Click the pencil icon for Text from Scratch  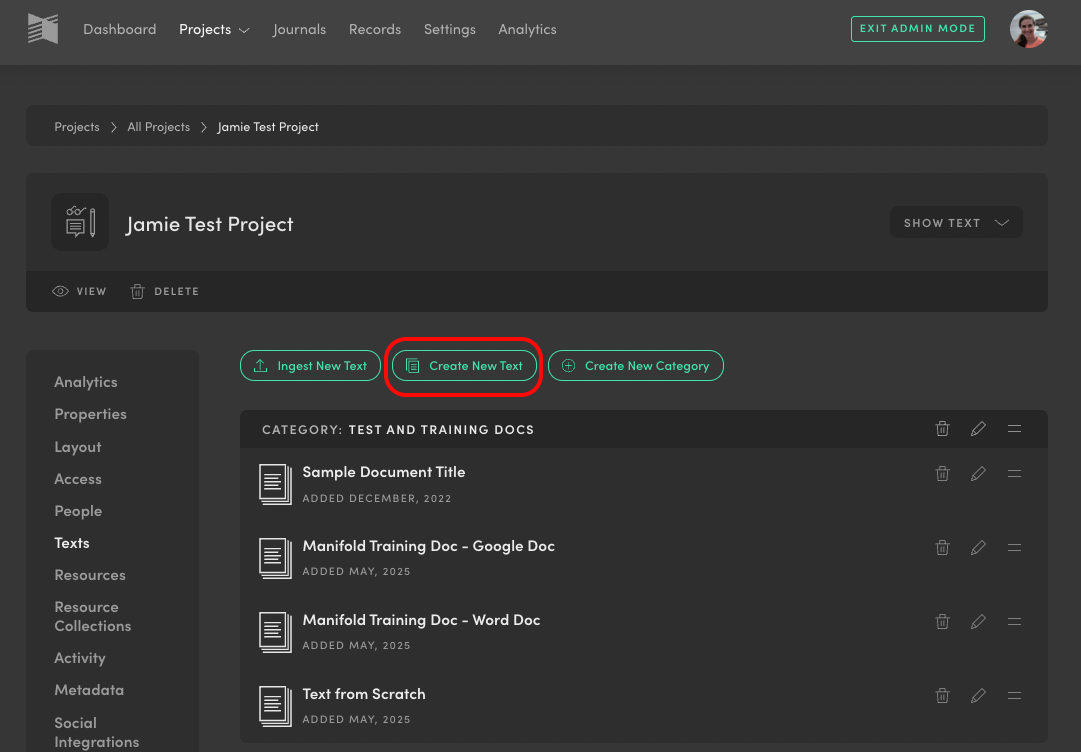[978, 695]
